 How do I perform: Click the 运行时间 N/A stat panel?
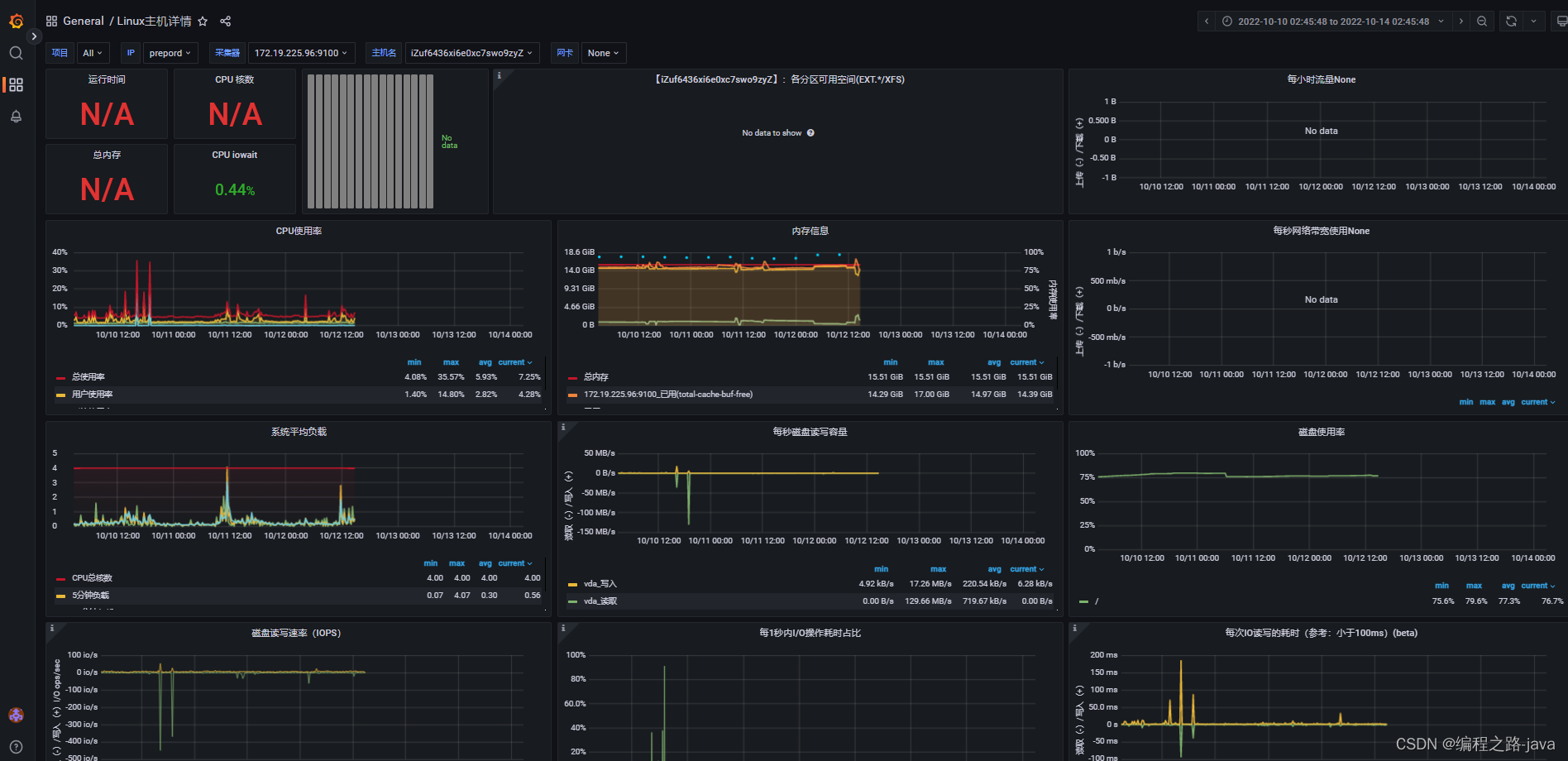(107, 104)
